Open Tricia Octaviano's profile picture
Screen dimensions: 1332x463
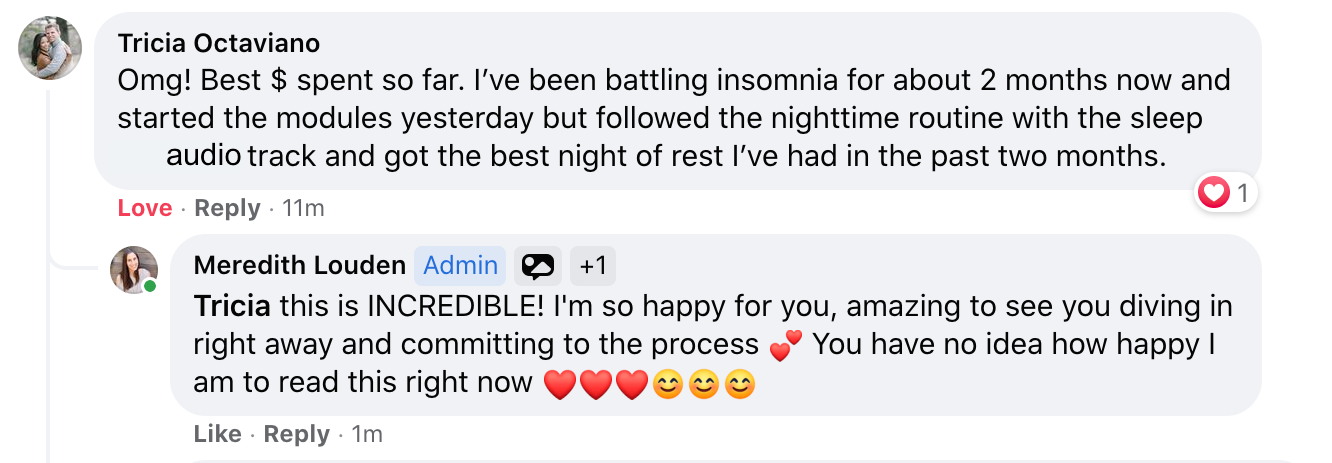coord(50,47)
